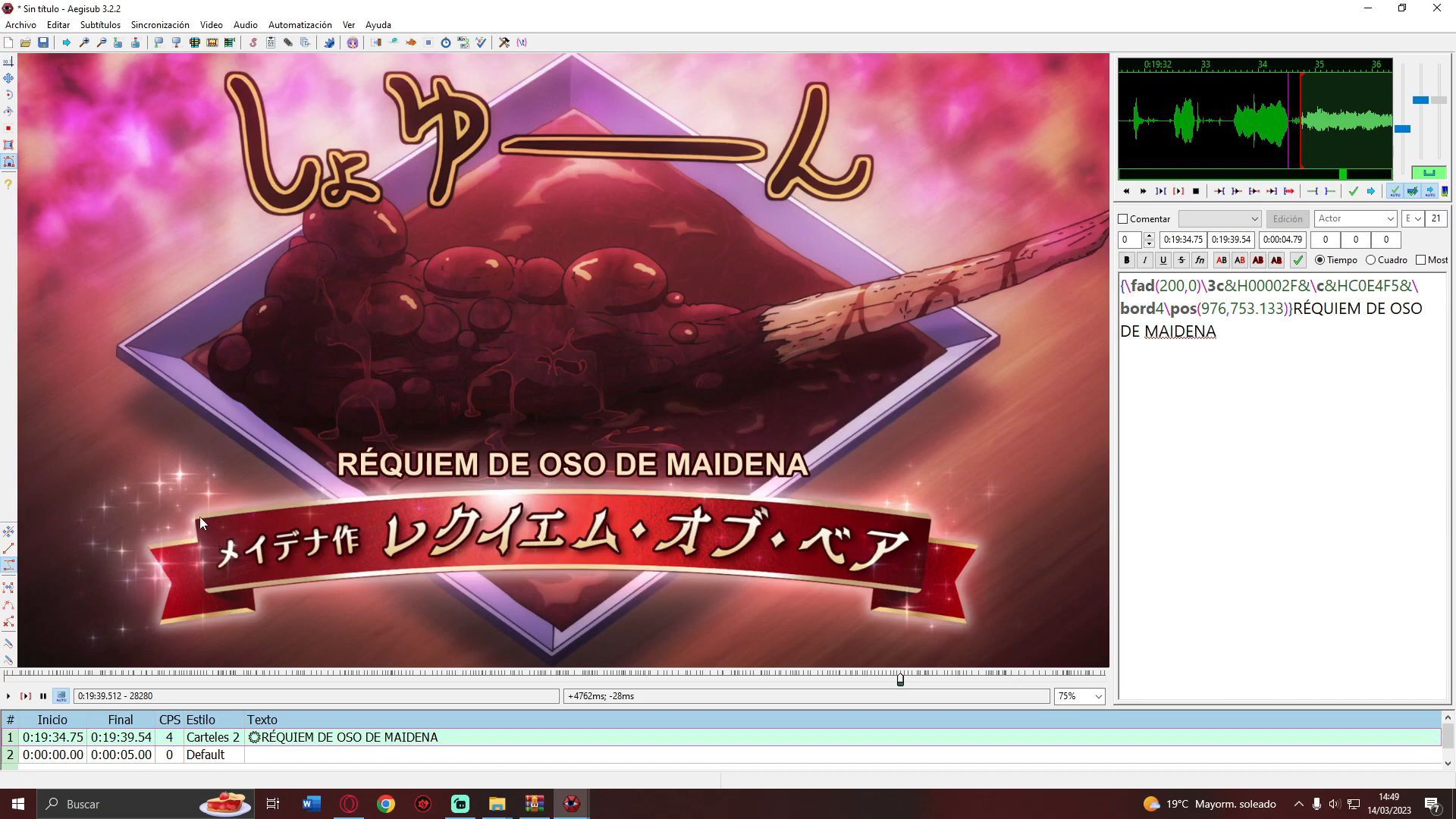The image size is (1456, 819).
Task: Go to previous audio line button
Action: click(x=1126, y=191)
